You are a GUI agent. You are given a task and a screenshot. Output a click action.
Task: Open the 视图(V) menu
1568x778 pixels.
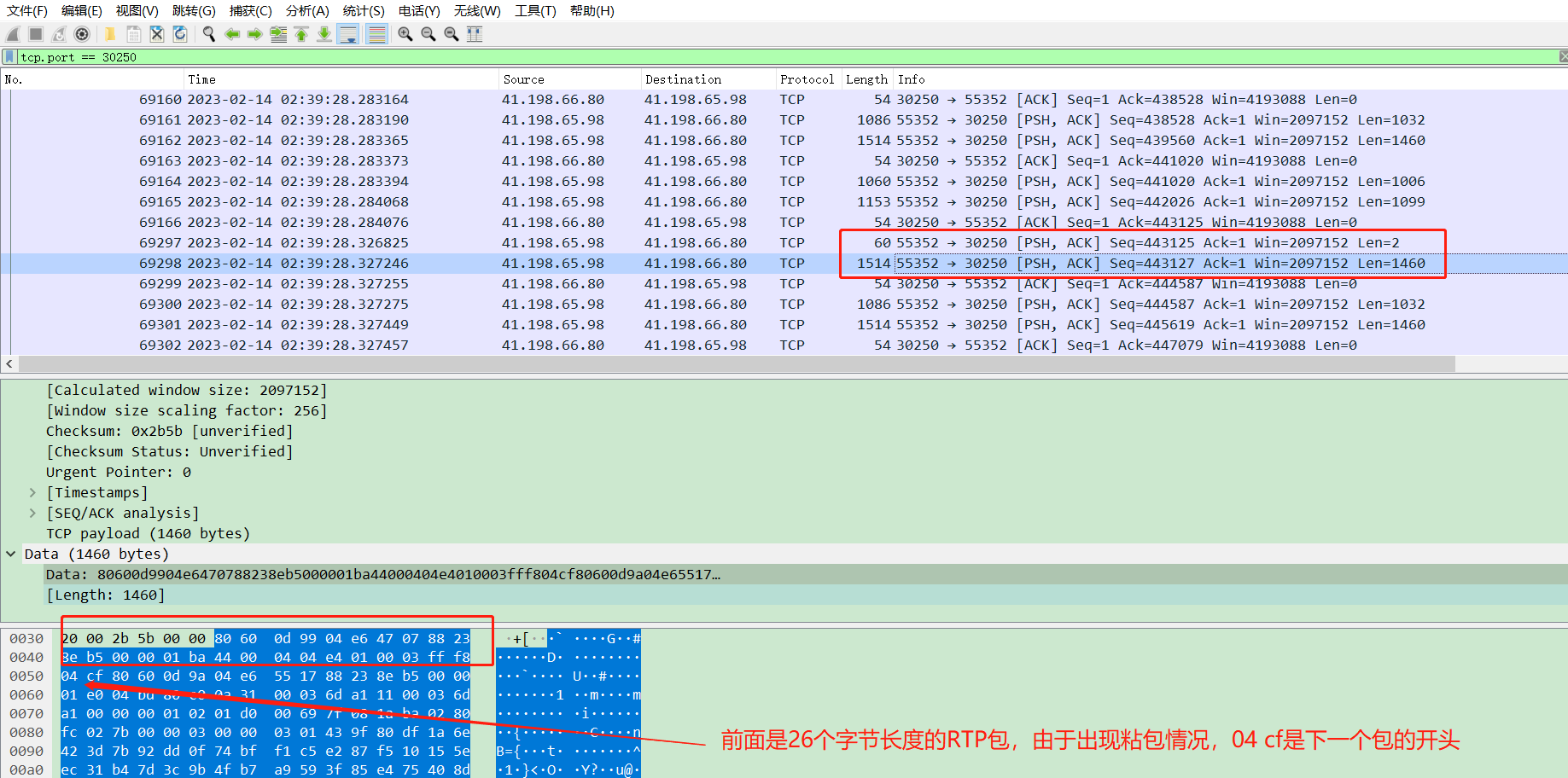pyautogui.click(x=137, y=11)
